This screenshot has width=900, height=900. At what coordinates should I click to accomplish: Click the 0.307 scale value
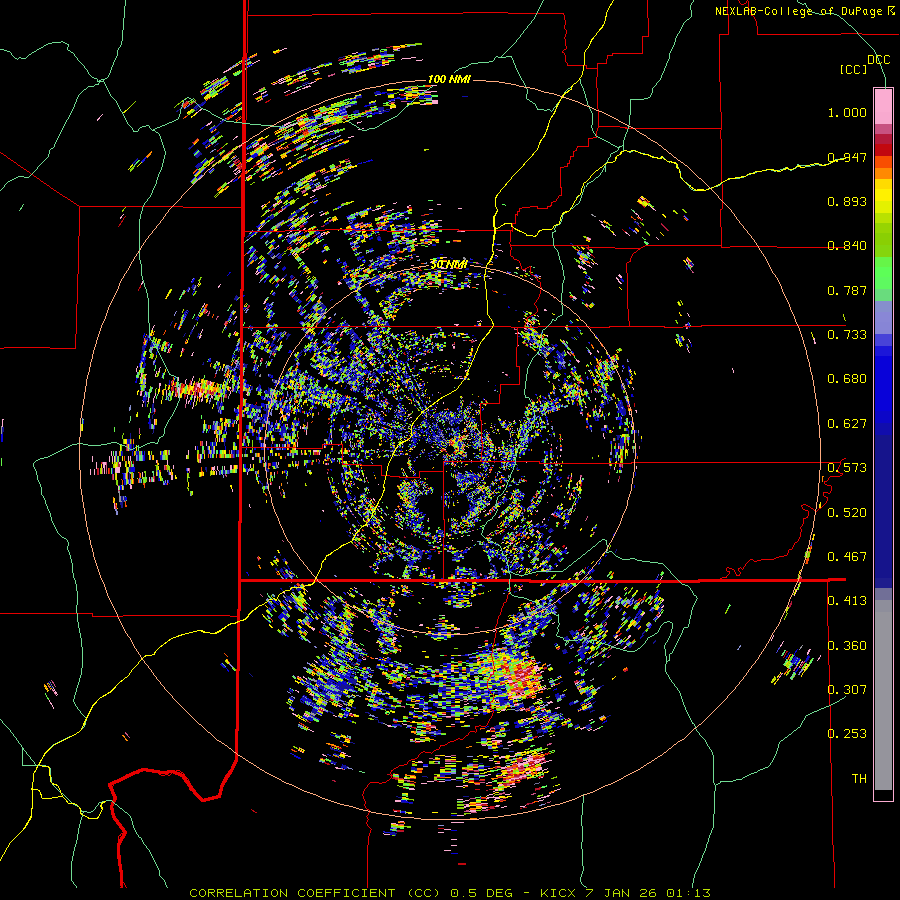point(847,690)
